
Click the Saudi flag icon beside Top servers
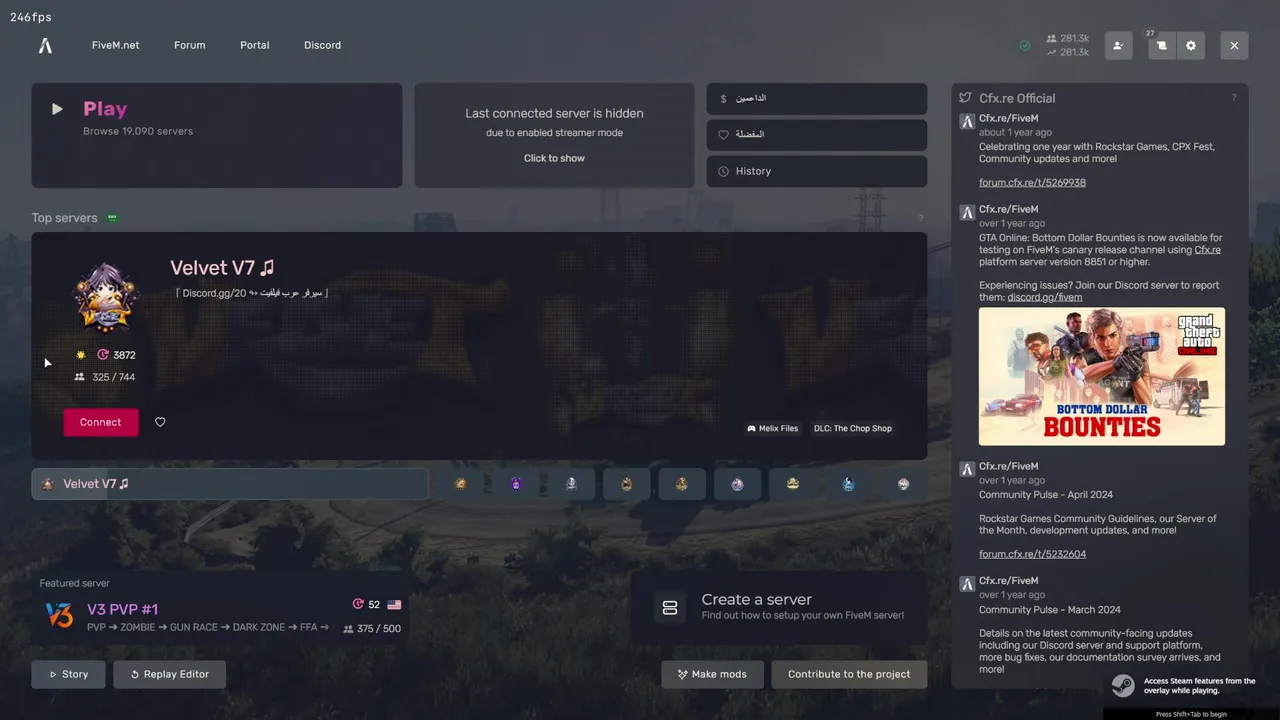tap(112, 218)
